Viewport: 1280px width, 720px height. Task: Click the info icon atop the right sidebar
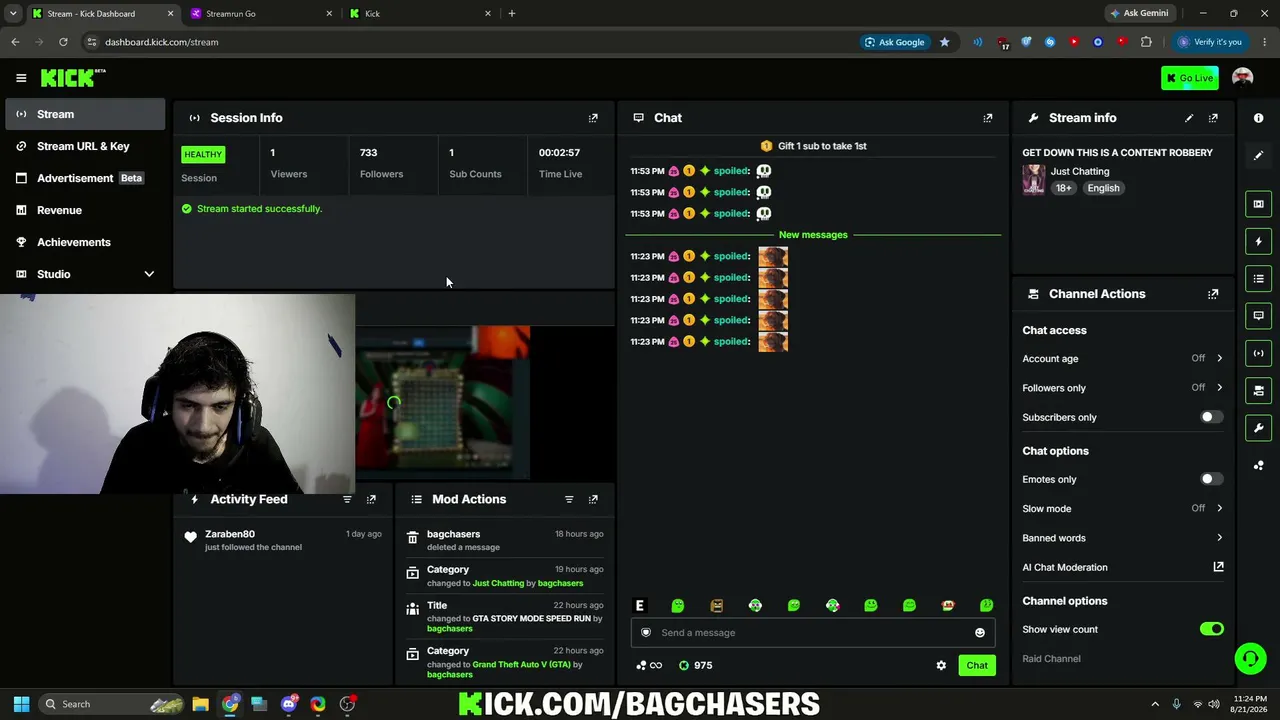point(1259,118)
